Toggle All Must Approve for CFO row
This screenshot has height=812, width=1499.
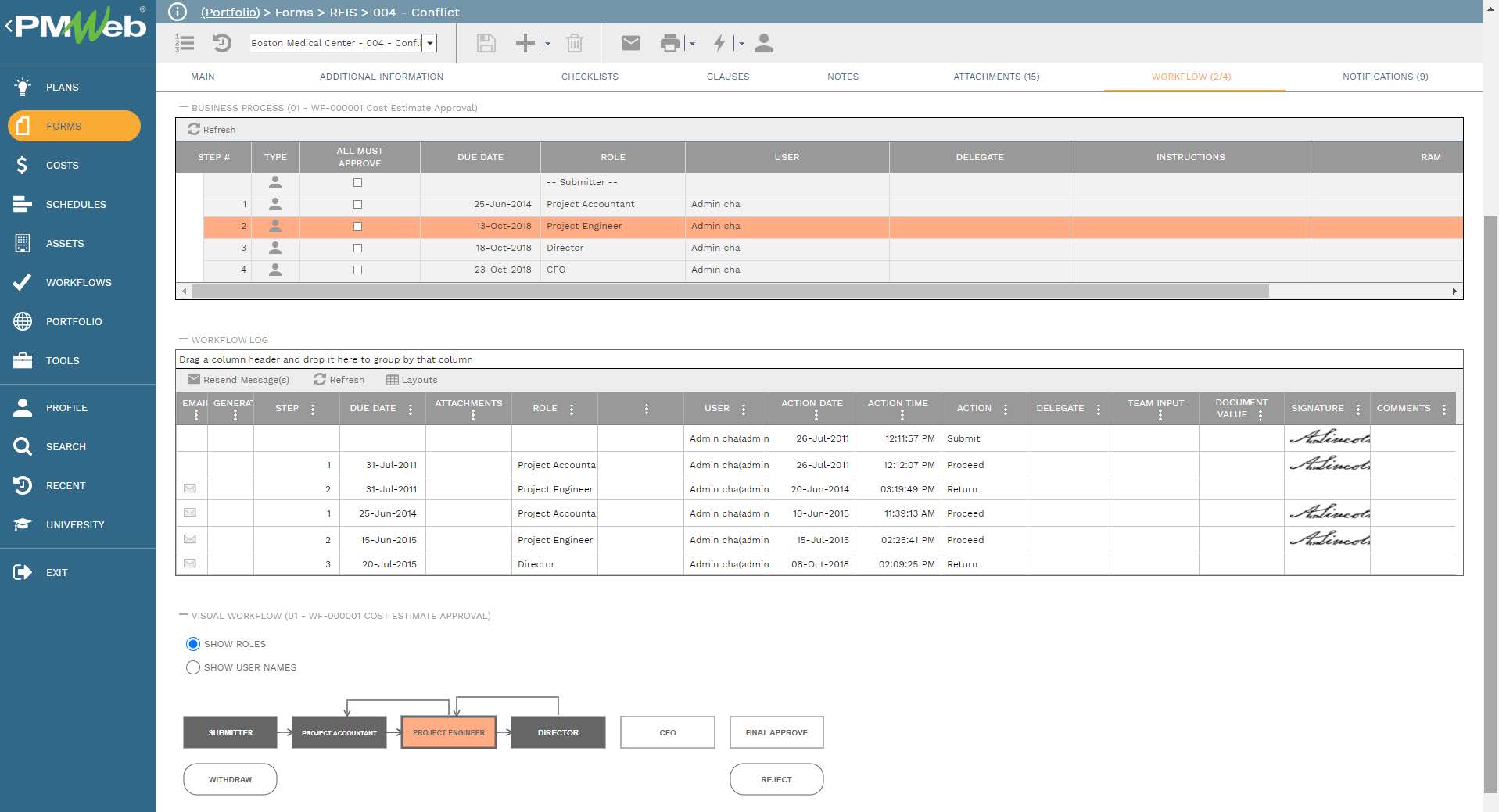coord(358,270)
